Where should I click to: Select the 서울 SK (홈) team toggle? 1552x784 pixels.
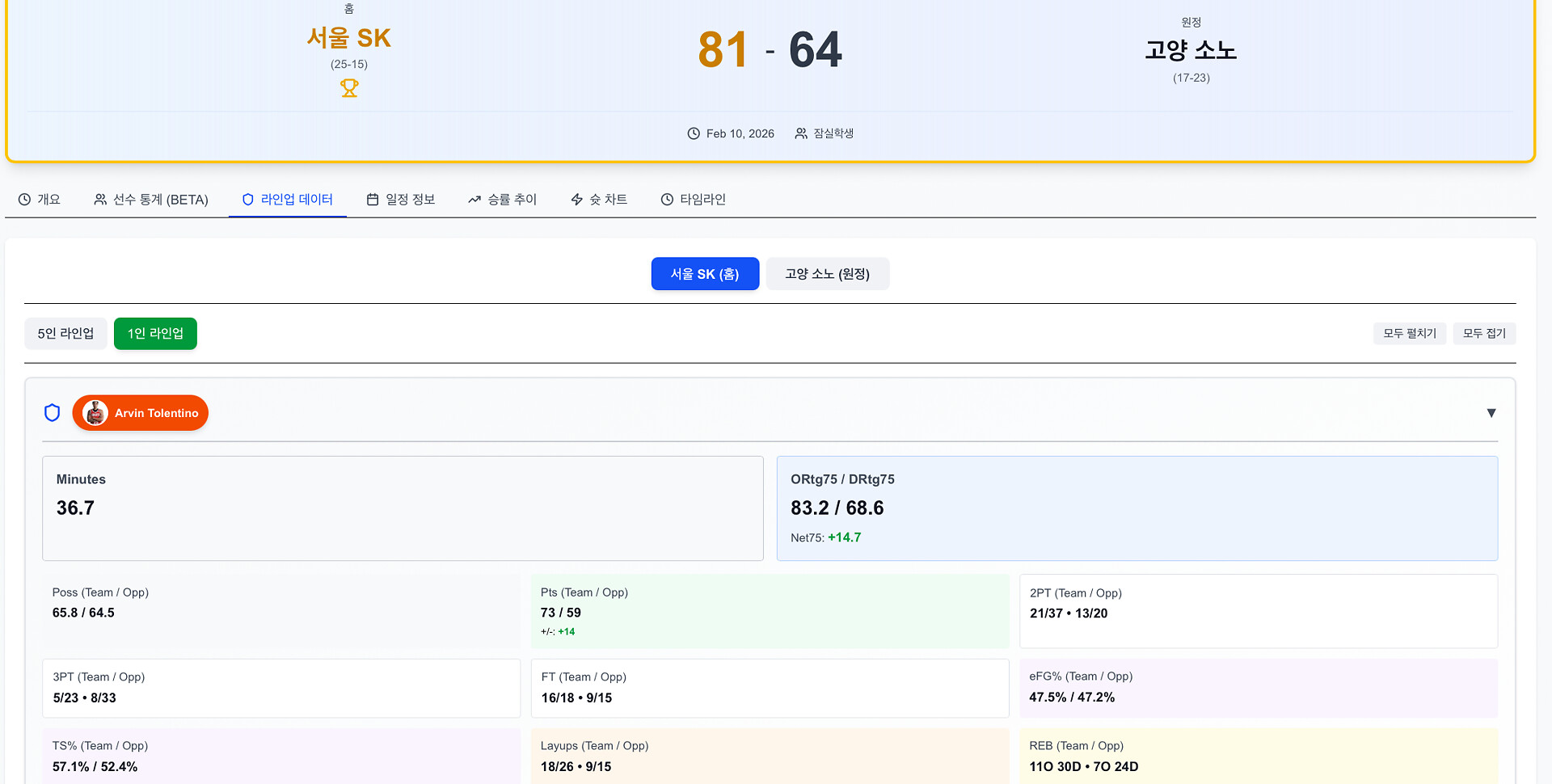click(x=705, y=274)
